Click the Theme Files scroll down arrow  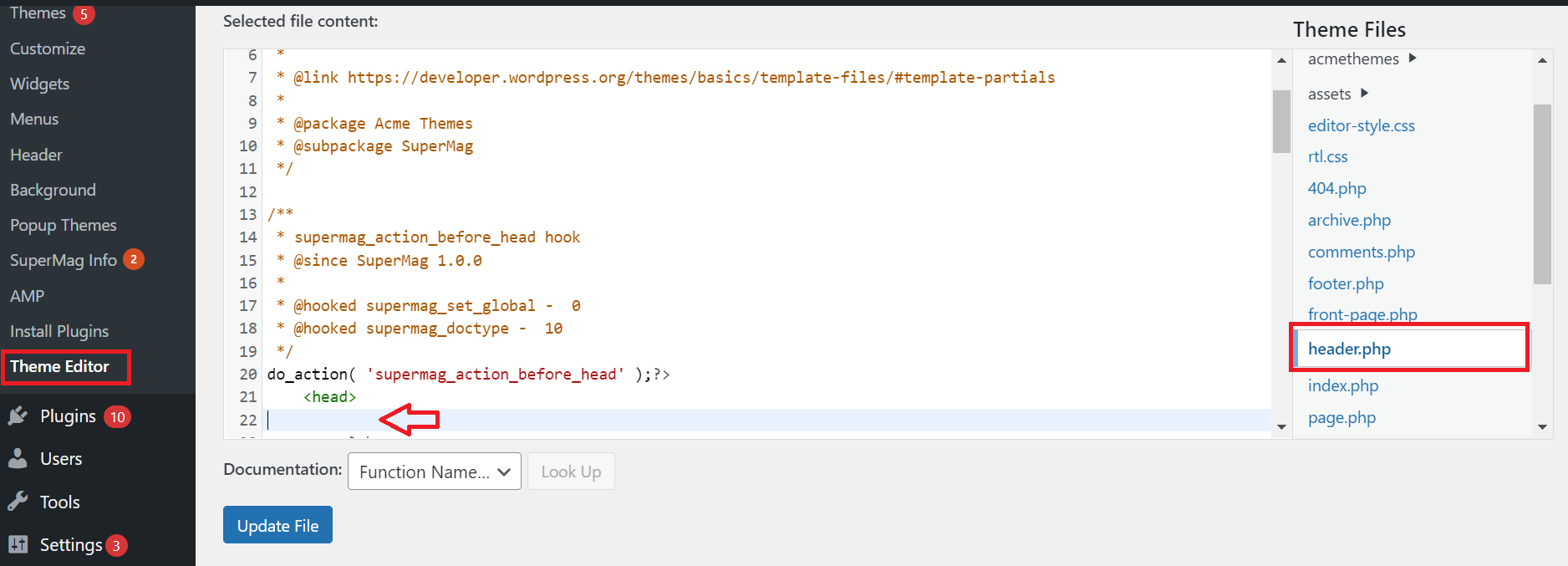(x=1542, y=427)
